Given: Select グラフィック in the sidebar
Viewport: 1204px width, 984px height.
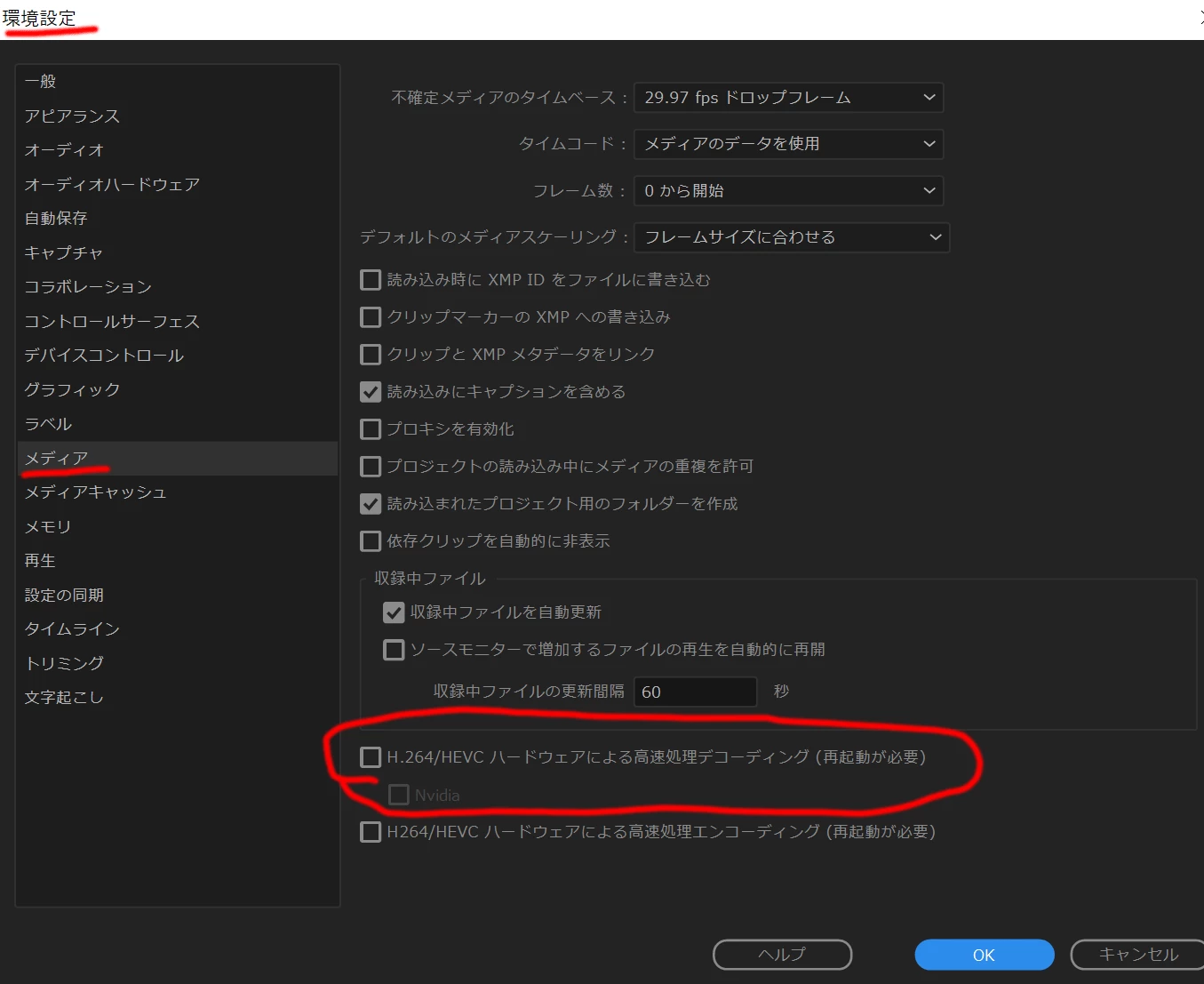Looking at the screenshot, I should pyautogui.click(x=178, y=390).
